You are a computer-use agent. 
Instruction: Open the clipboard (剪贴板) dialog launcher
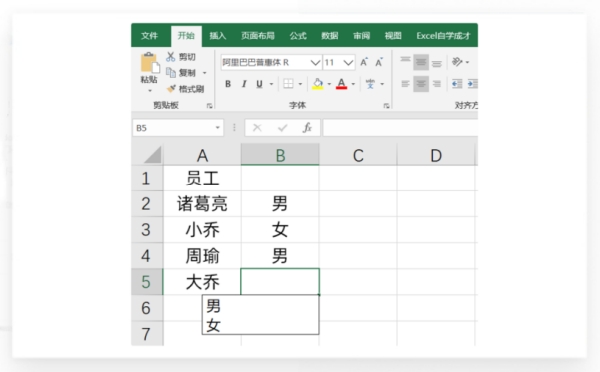coord(209,106)
